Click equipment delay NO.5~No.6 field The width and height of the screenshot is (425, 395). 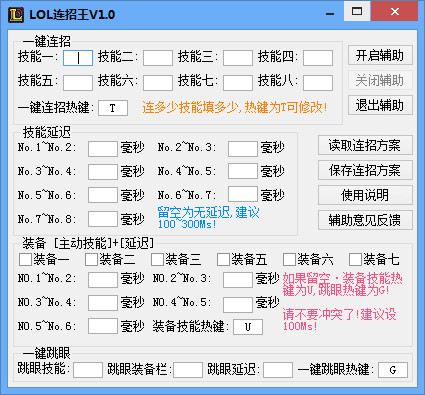tap(103, 326)
